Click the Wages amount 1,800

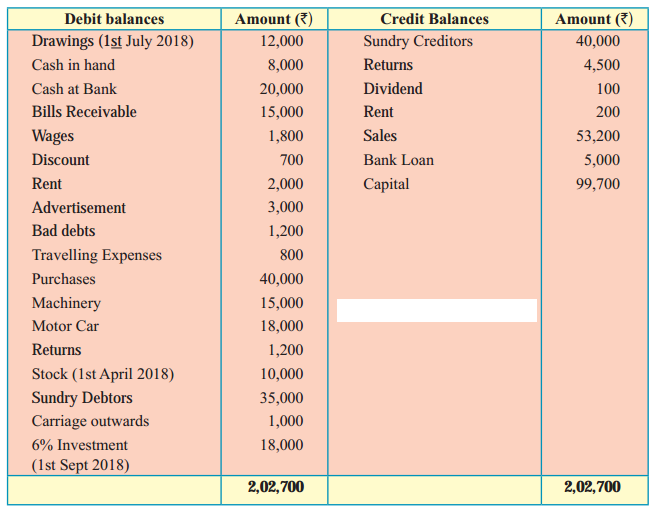(286, 136)
